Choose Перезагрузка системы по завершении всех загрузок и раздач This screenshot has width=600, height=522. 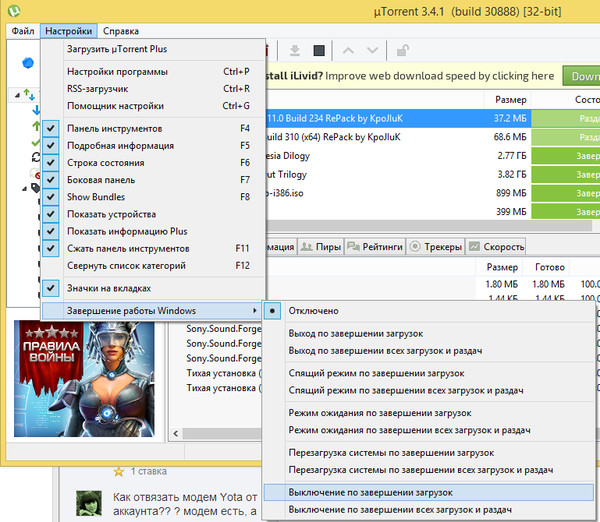[x=429, y=470]
